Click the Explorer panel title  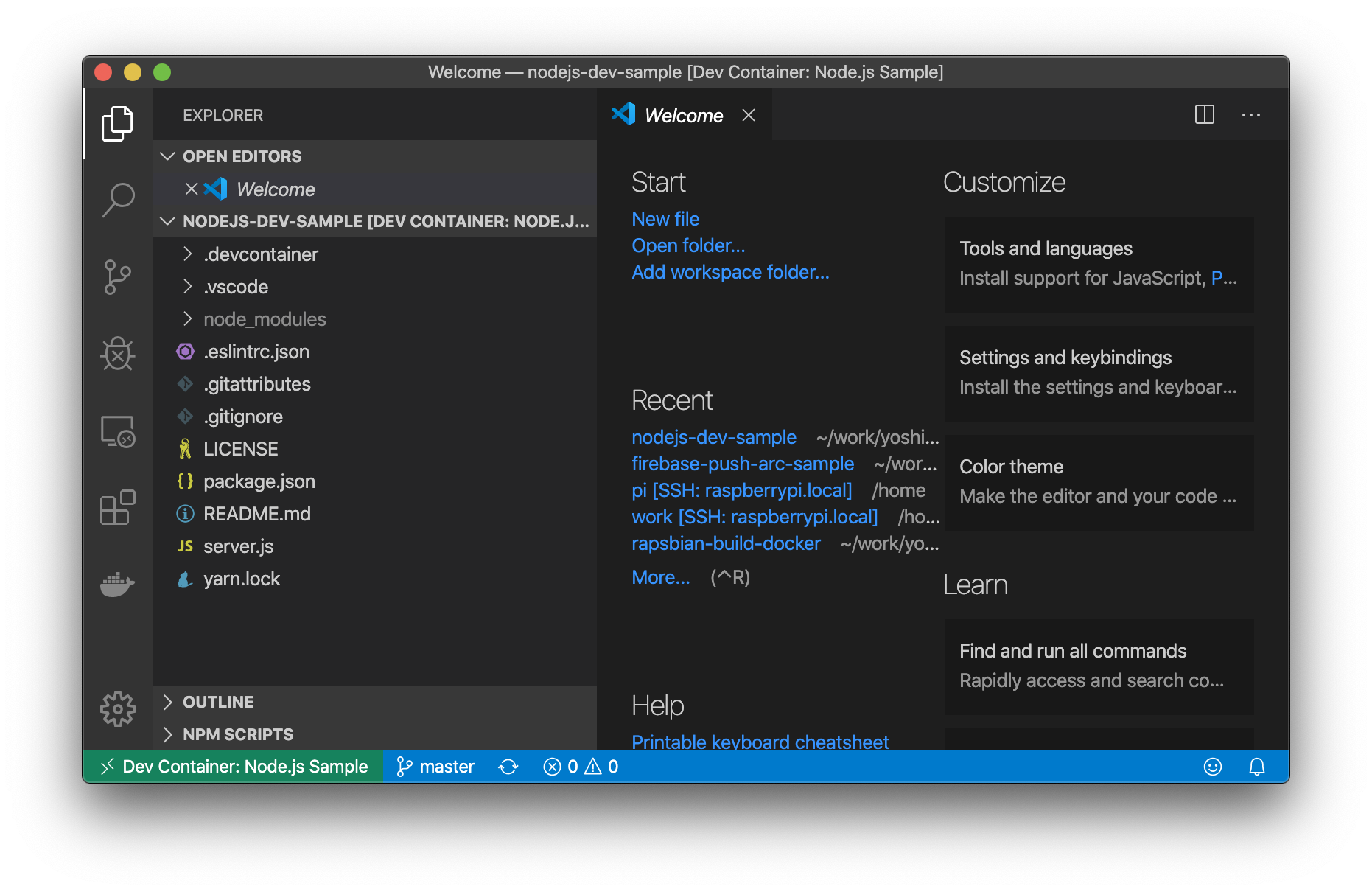[223, 115]
